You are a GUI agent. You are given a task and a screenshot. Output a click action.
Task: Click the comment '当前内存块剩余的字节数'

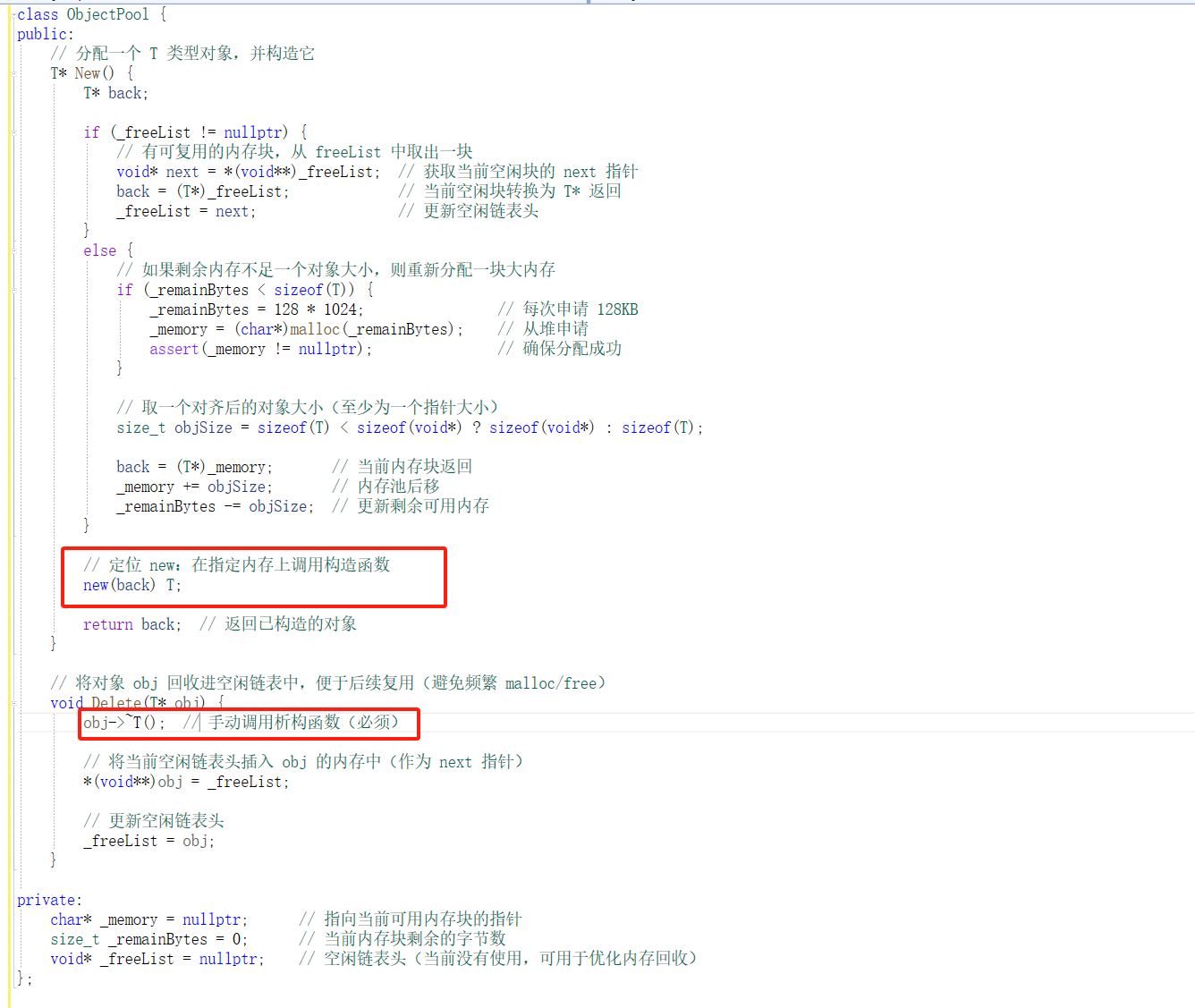point(403,939)
